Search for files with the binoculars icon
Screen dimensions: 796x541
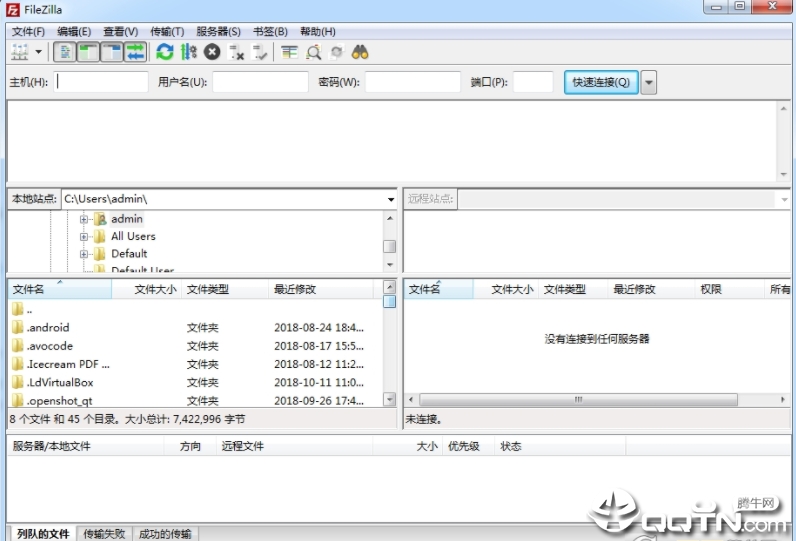point(360,52)
